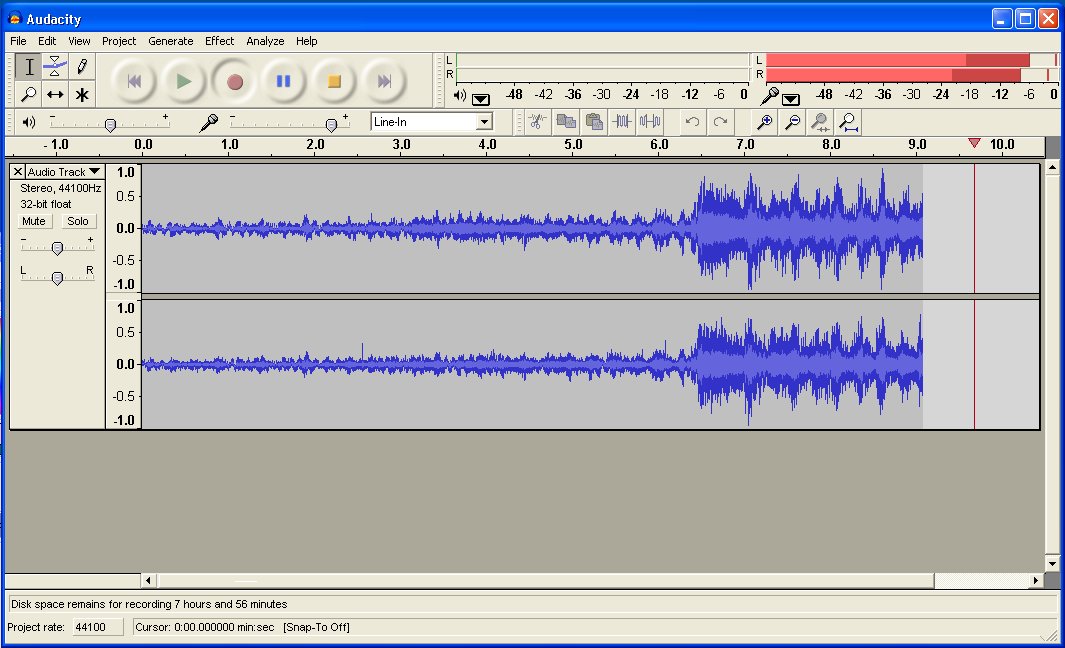The image size is (1065, 648).
Task: Open input meter options dropdown
Action: pyautogui.click(x=790, y=99)
